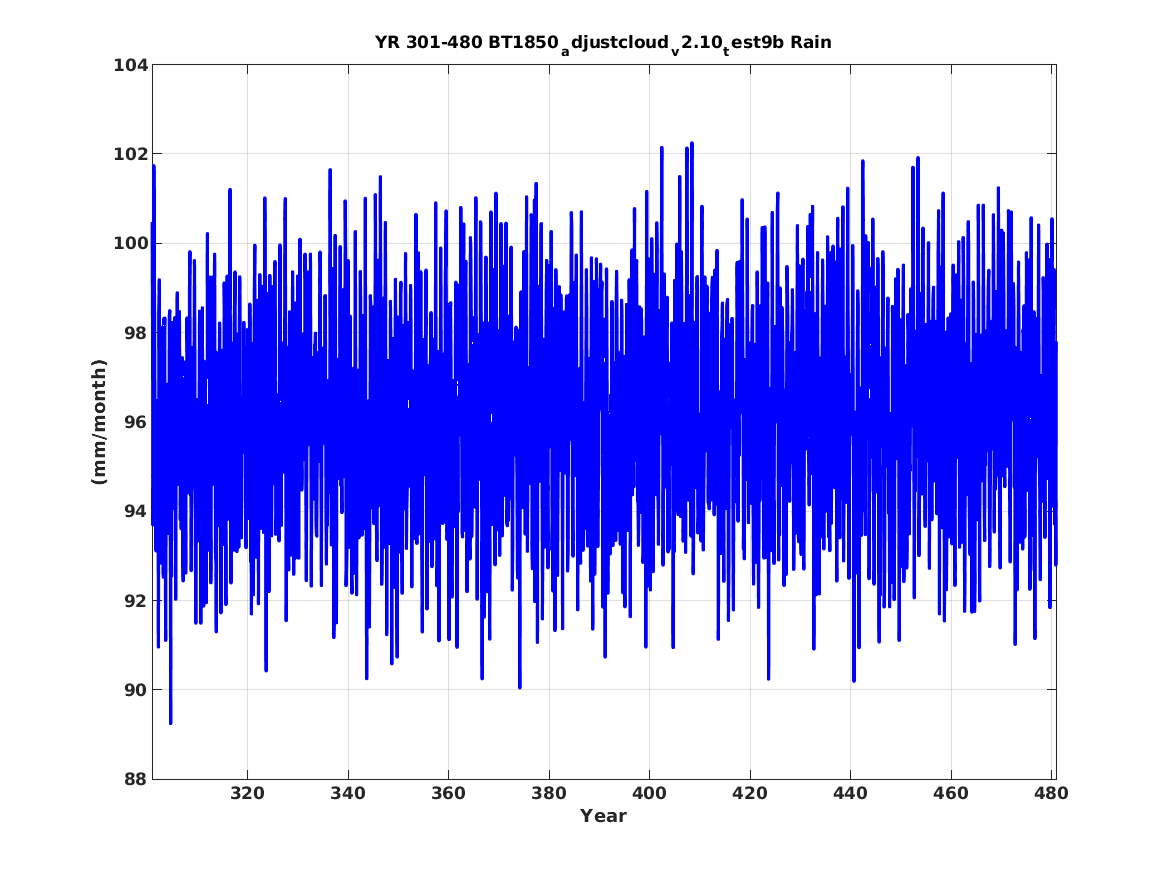Click the y-axis tick label '96'

[x=136, y=422]
